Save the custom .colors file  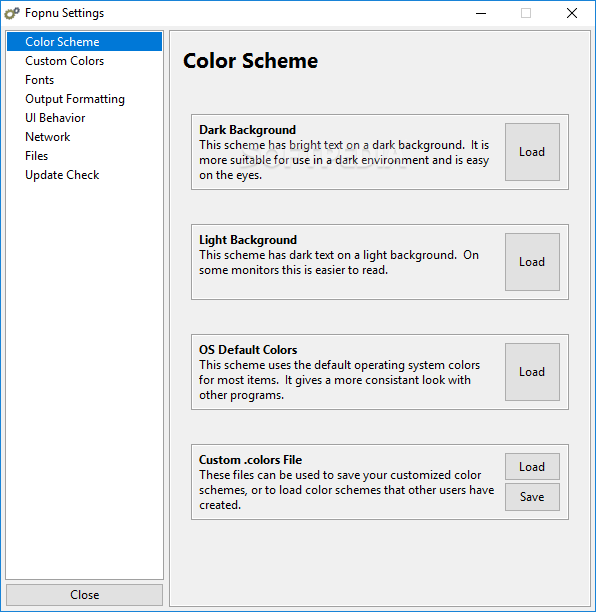532,497
